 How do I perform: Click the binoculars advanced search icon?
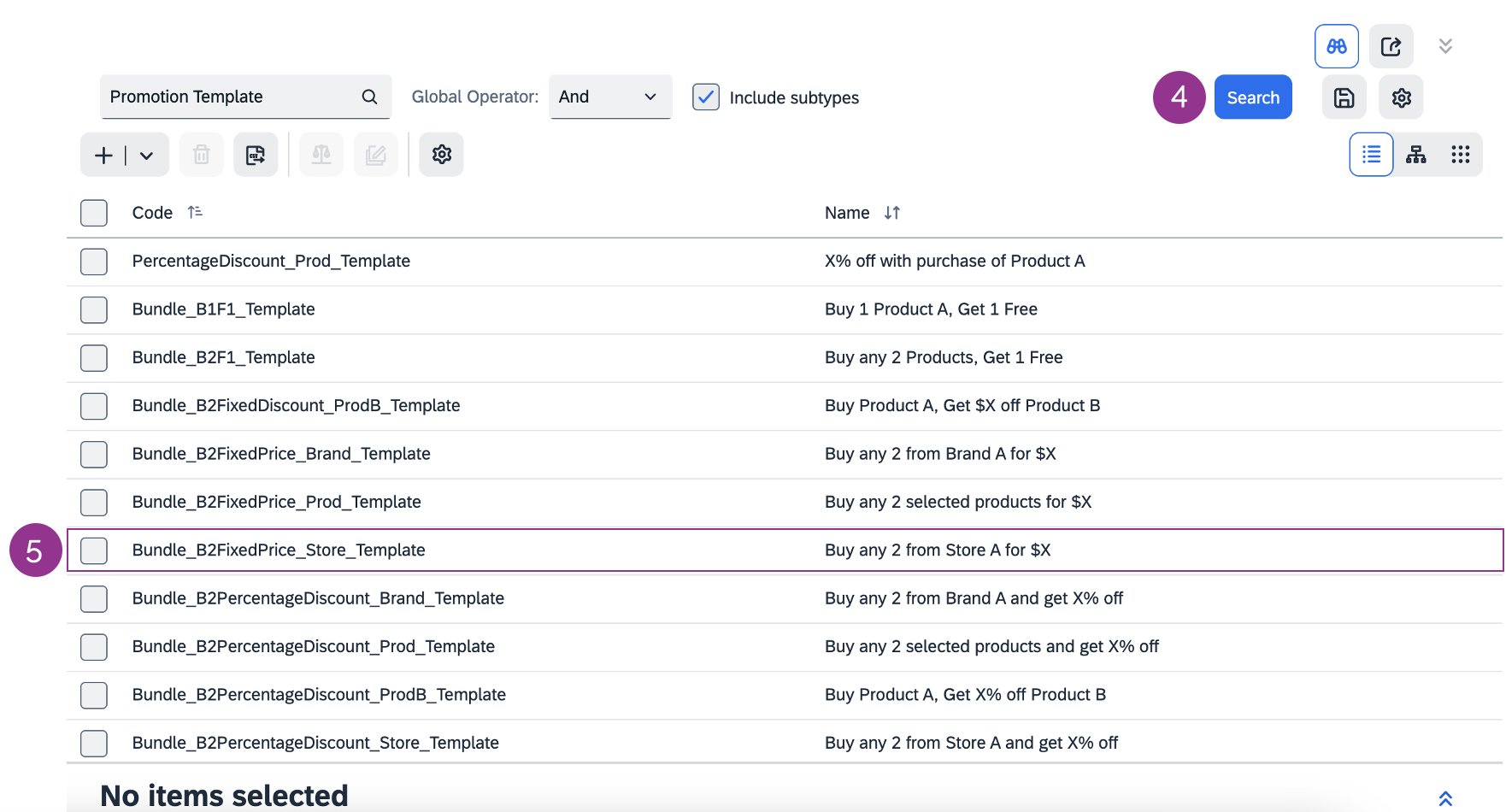(1336, 46)
